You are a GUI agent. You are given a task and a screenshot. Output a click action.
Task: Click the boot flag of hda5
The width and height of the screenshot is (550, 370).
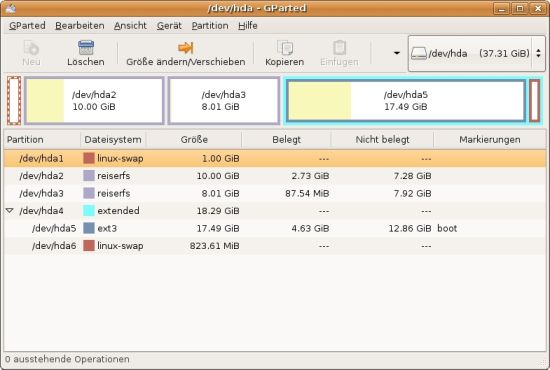click(x=447, y=228)
